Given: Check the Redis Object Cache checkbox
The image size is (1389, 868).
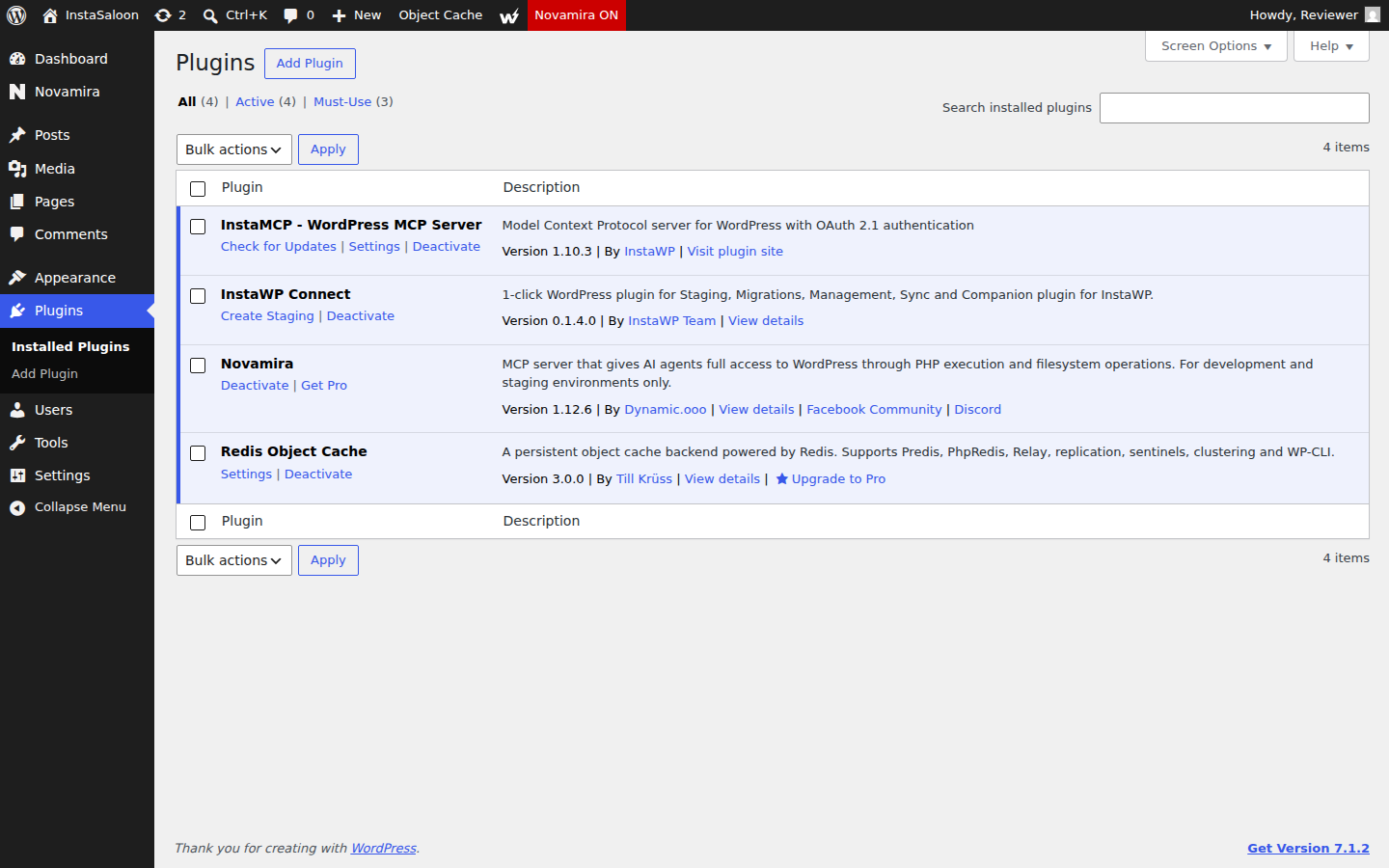Looking at the screenshot, I should coord(198,453).
